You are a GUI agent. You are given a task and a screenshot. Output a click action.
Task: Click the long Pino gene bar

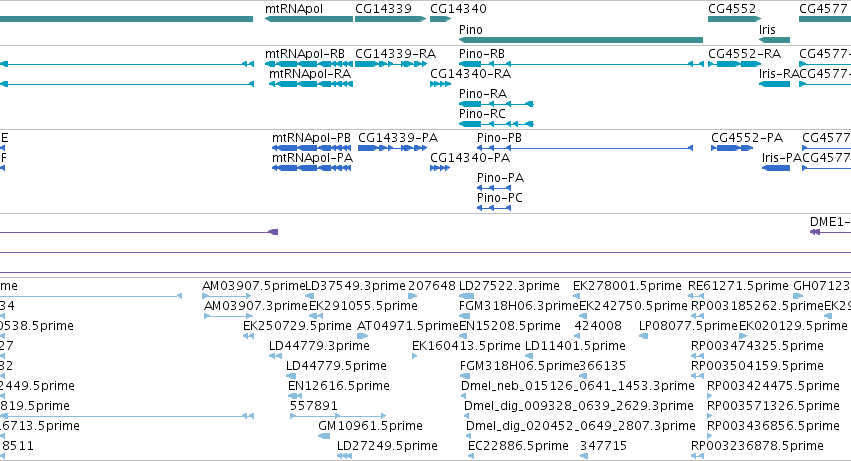581,40
